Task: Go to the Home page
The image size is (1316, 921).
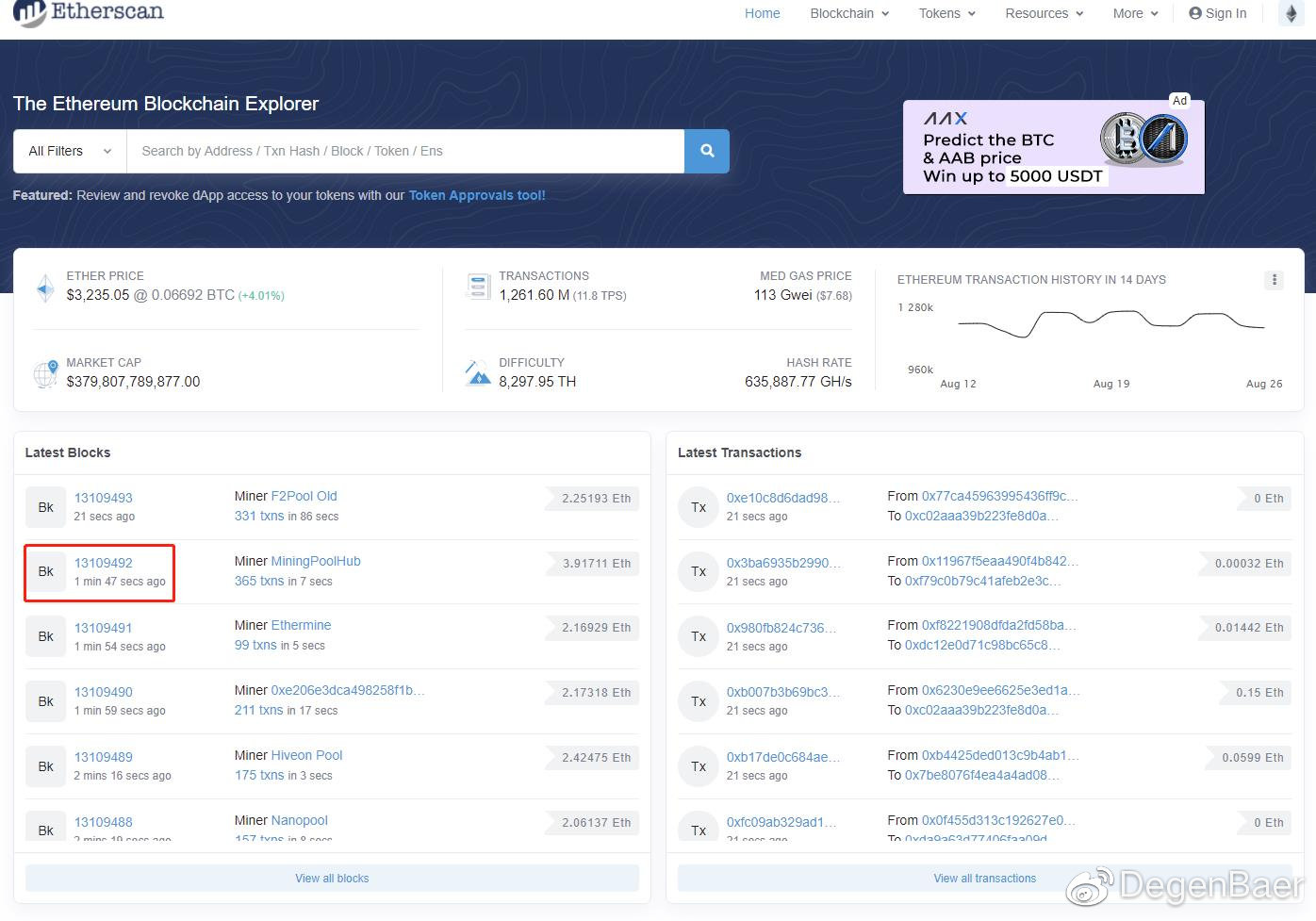Action: 763,13
